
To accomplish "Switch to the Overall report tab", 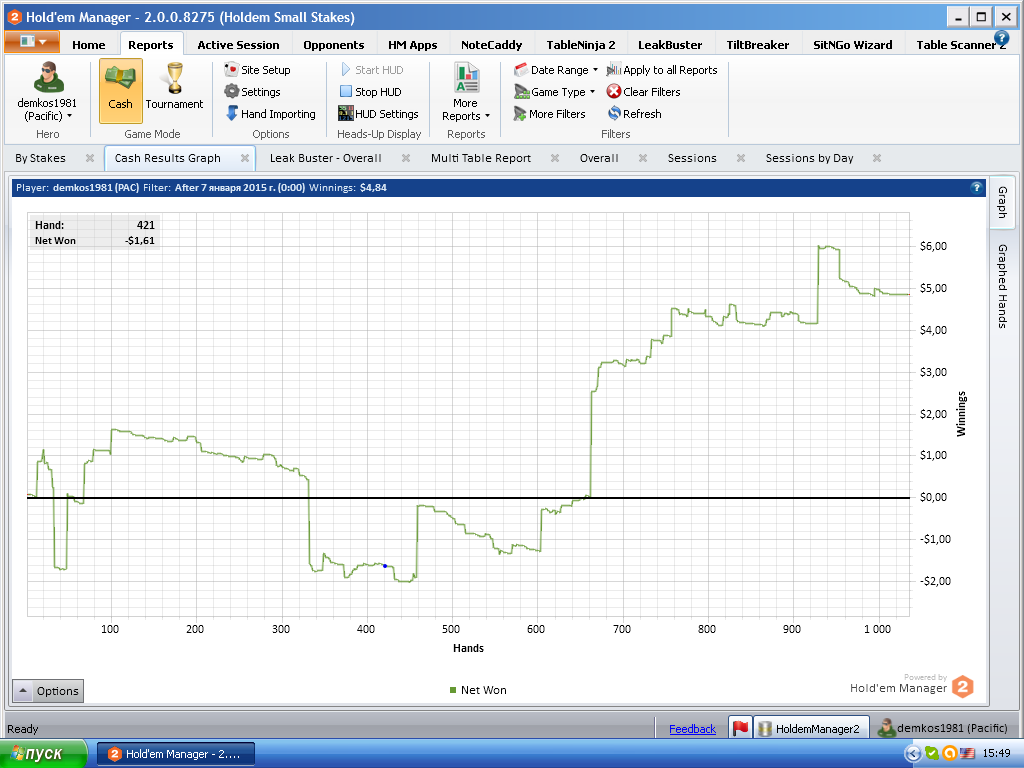I will click(x=600, y=158).
